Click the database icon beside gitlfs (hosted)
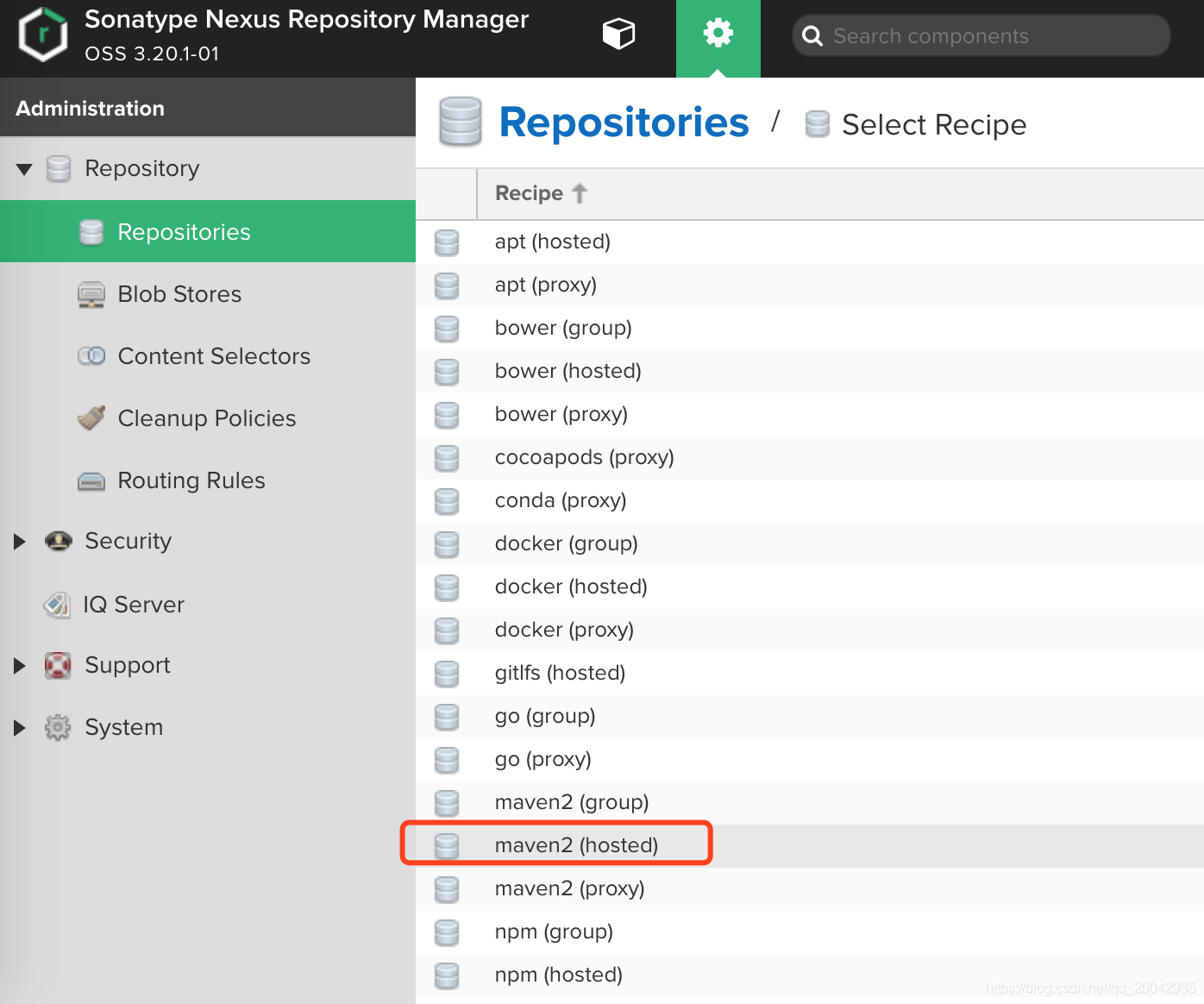This screenshot has width=1204, height=1004. (447, 674)
